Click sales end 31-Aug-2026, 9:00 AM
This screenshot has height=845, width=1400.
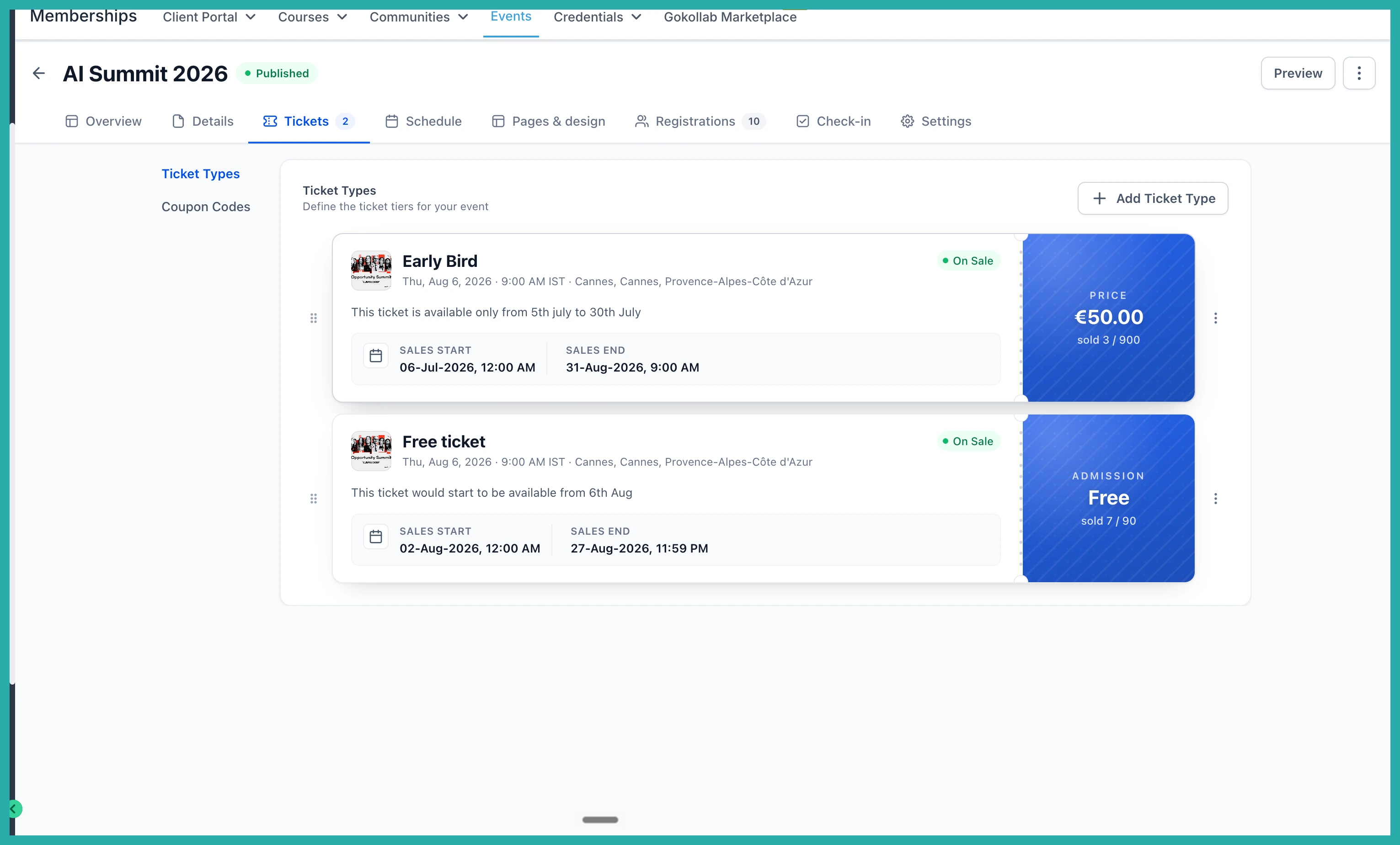(632, 367)
